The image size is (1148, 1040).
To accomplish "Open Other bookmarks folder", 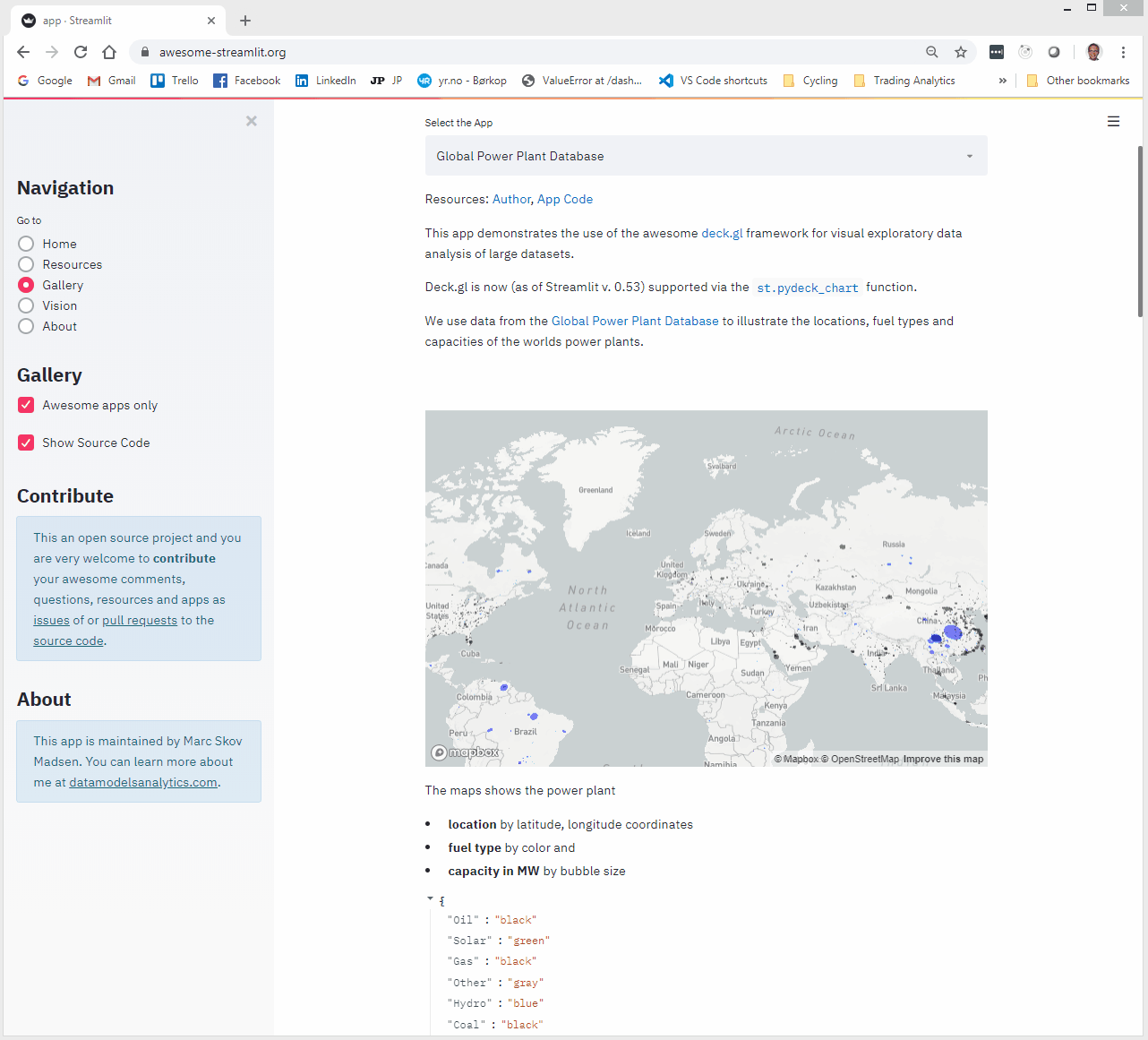I will [1078, 81].
